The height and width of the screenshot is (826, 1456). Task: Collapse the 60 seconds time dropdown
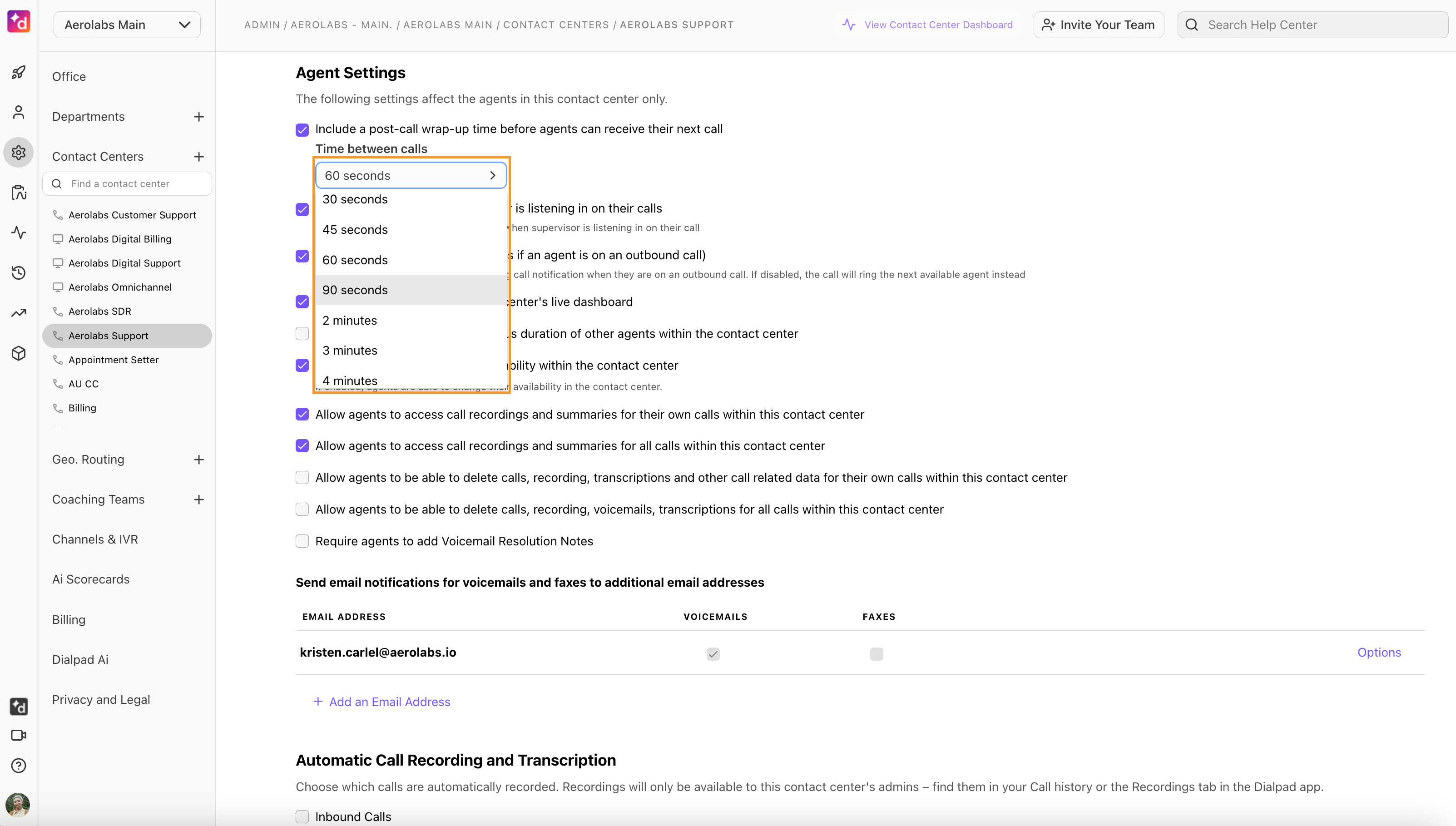point(411,176)
